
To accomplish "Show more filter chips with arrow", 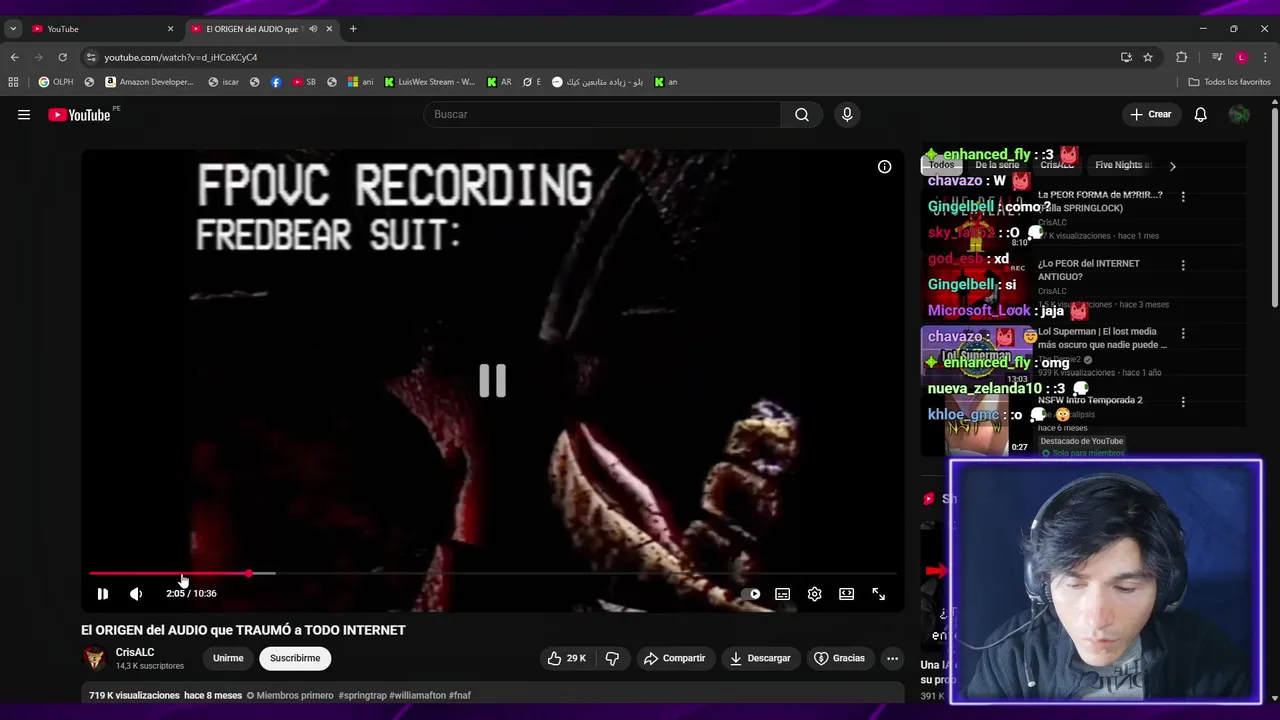I will [x=1172, y=166].
